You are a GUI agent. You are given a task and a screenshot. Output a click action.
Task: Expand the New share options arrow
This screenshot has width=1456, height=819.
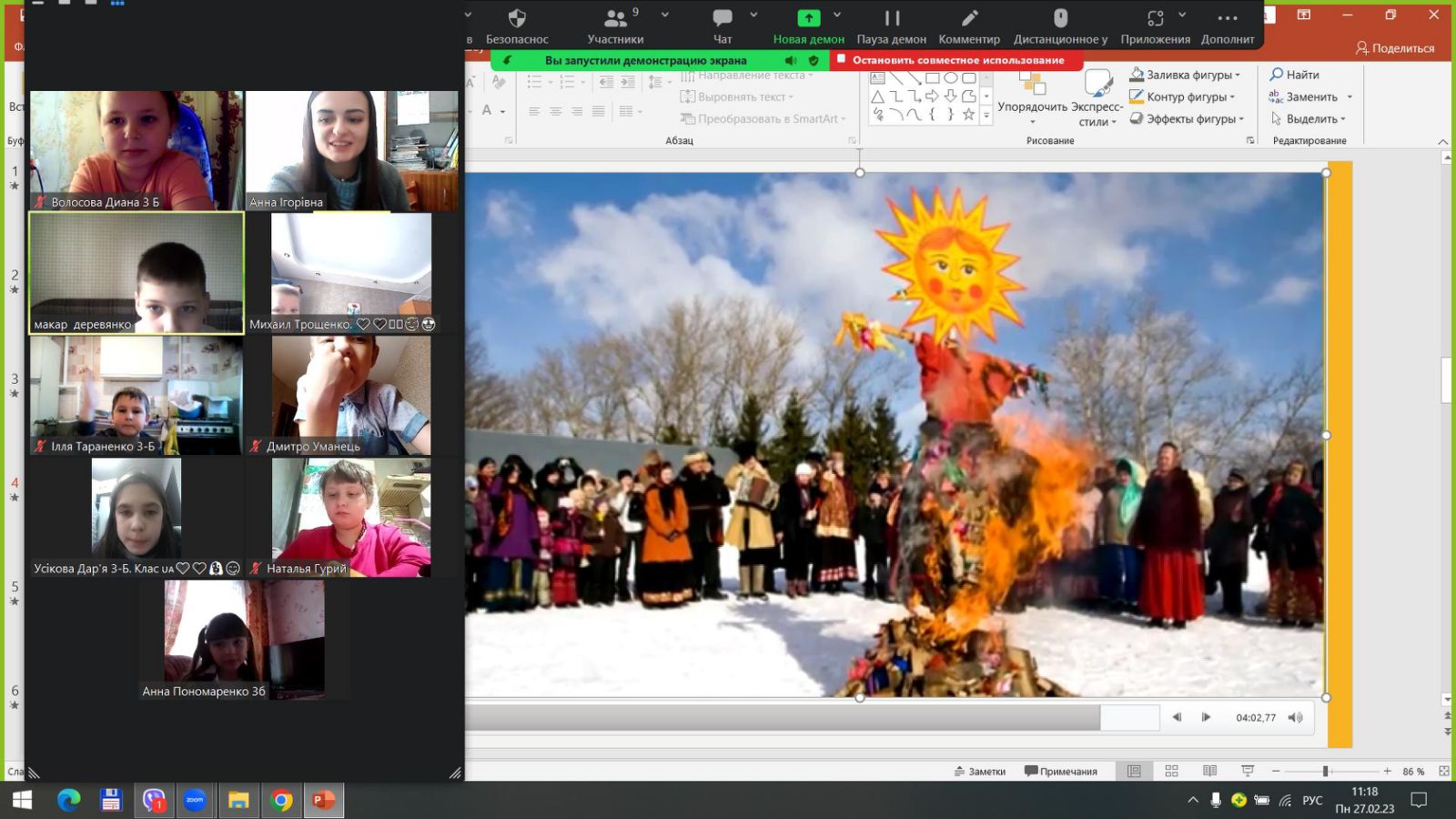click(837, 15)
